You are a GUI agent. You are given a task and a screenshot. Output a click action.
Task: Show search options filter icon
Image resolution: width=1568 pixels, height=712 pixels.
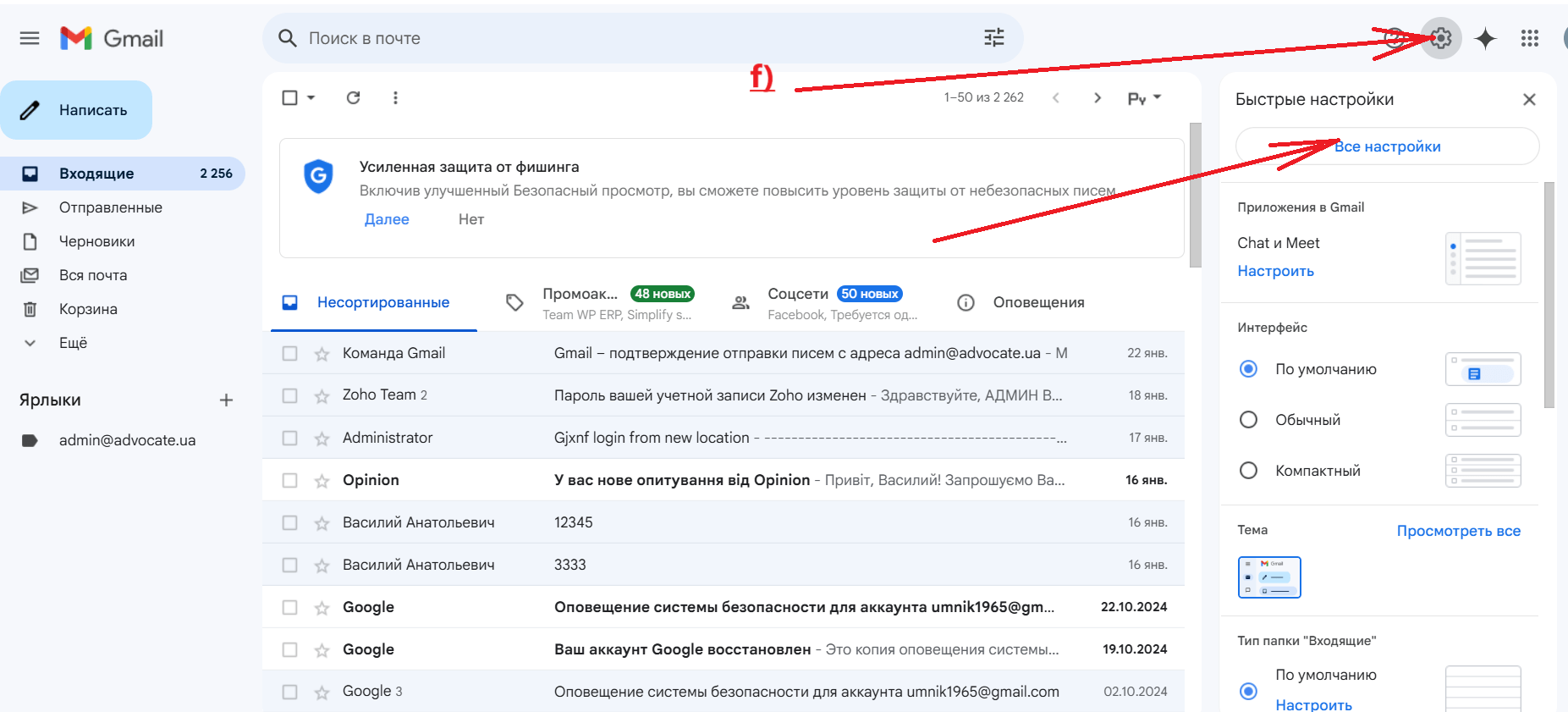click(x=994, y=37)
